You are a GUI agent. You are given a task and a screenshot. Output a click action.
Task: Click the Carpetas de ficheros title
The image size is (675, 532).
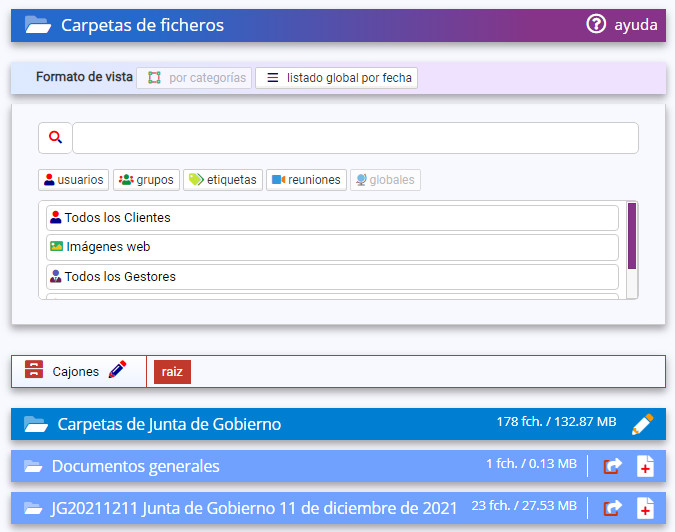pos(142,25)
